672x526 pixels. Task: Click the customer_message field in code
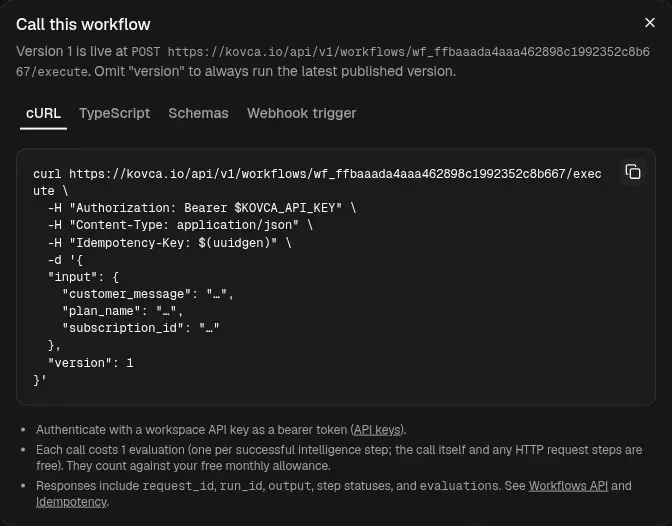click(148, 294)
